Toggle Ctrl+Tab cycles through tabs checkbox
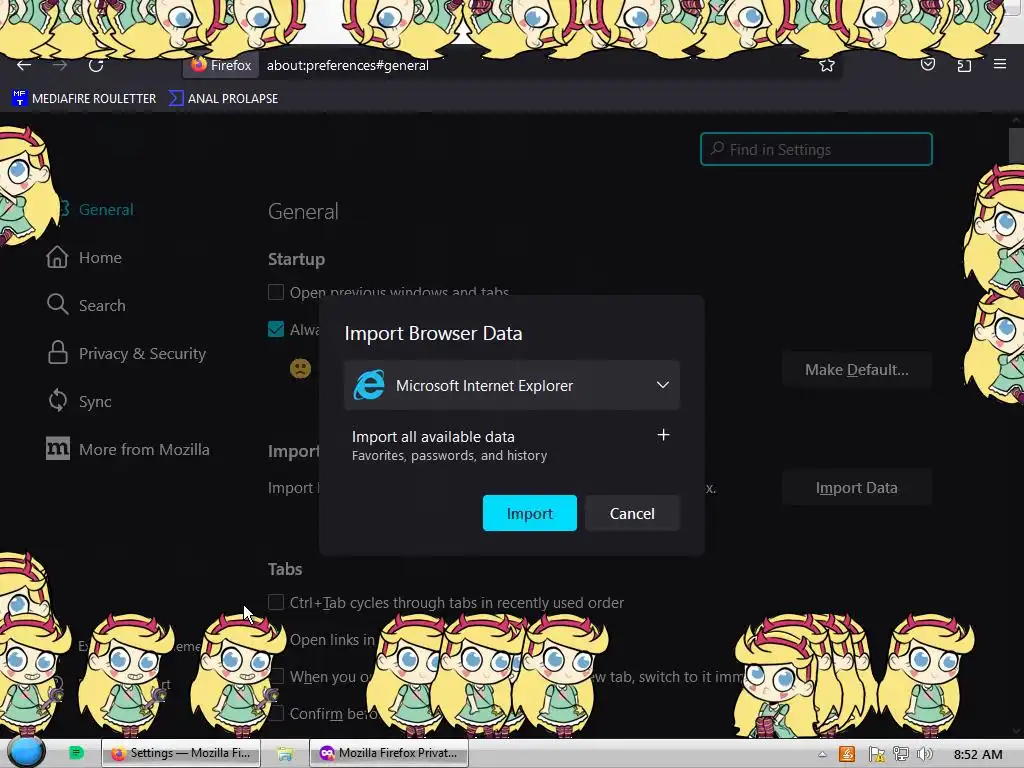The width and height of the screenshot is (1024, 768). pyautogui.click(x=276, y=602)
